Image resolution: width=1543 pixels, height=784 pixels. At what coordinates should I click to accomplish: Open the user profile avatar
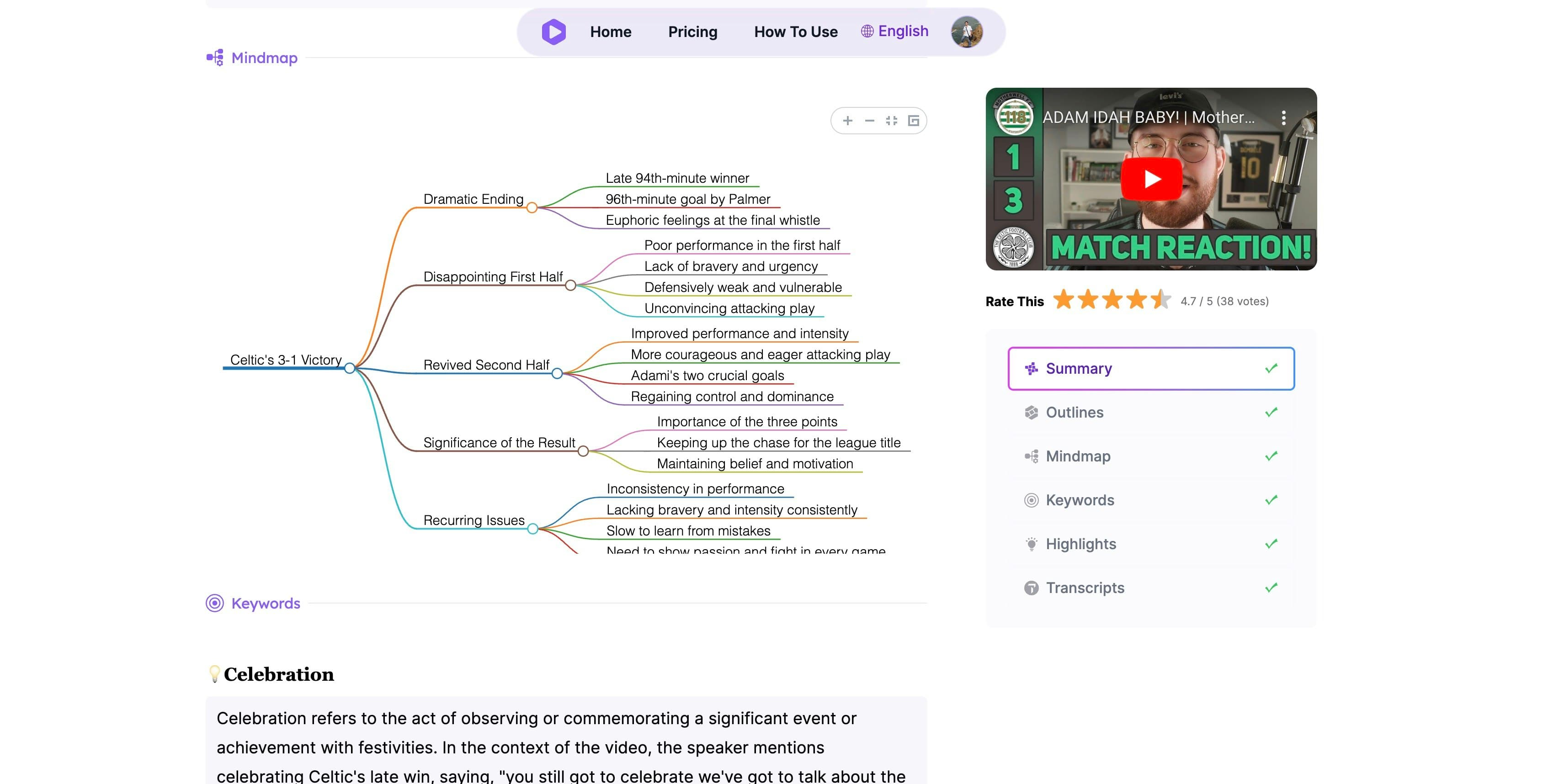pyautogui.click(x=966, y=32)
